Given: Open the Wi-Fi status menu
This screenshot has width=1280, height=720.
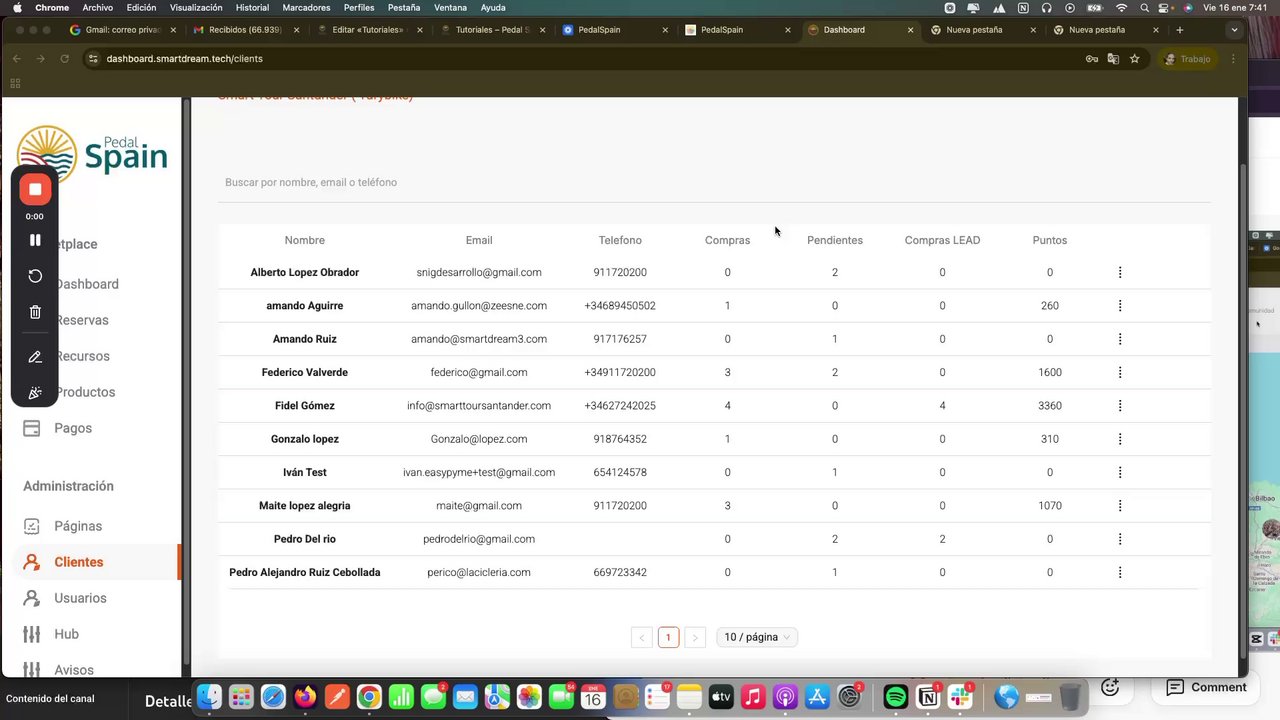Looking at the screenshot, I should pos(1121,7).
